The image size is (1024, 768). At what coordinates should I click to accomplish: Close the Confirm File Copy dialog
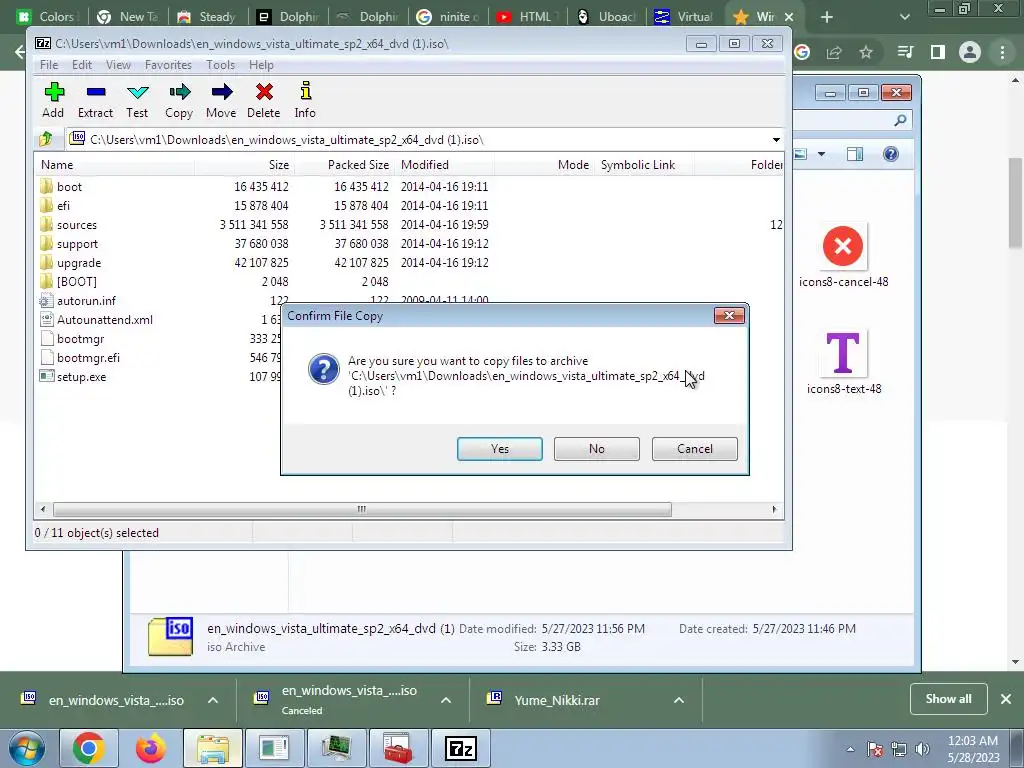[x=729, y=316]
